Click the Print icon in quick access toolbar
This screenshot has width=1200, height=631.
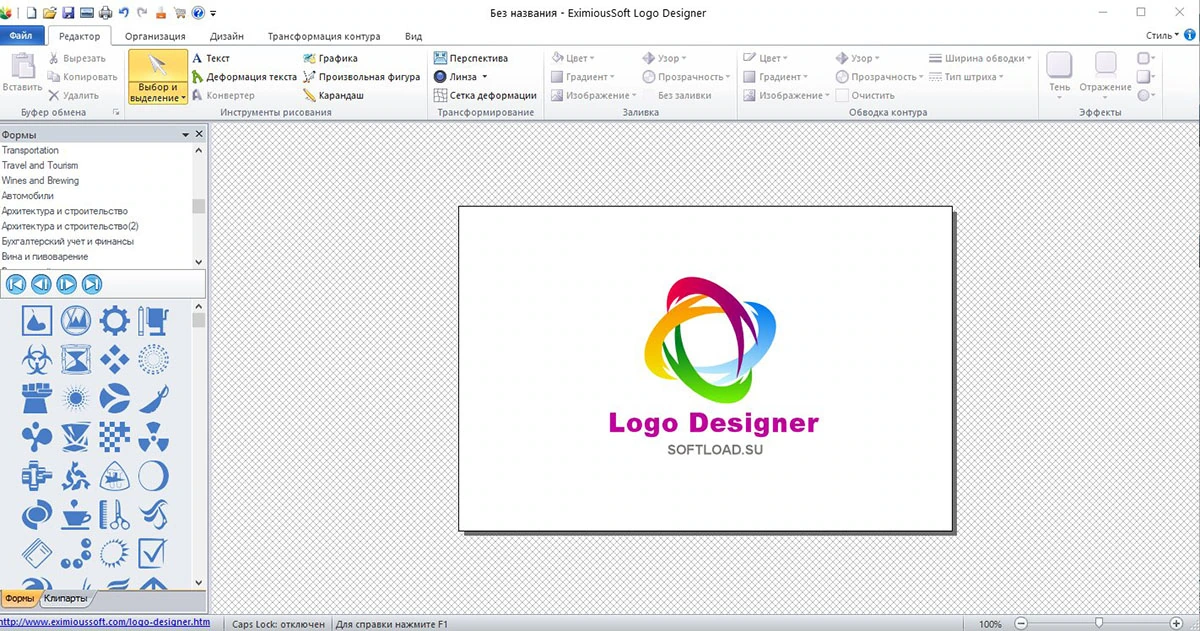[x=105, y=13]
